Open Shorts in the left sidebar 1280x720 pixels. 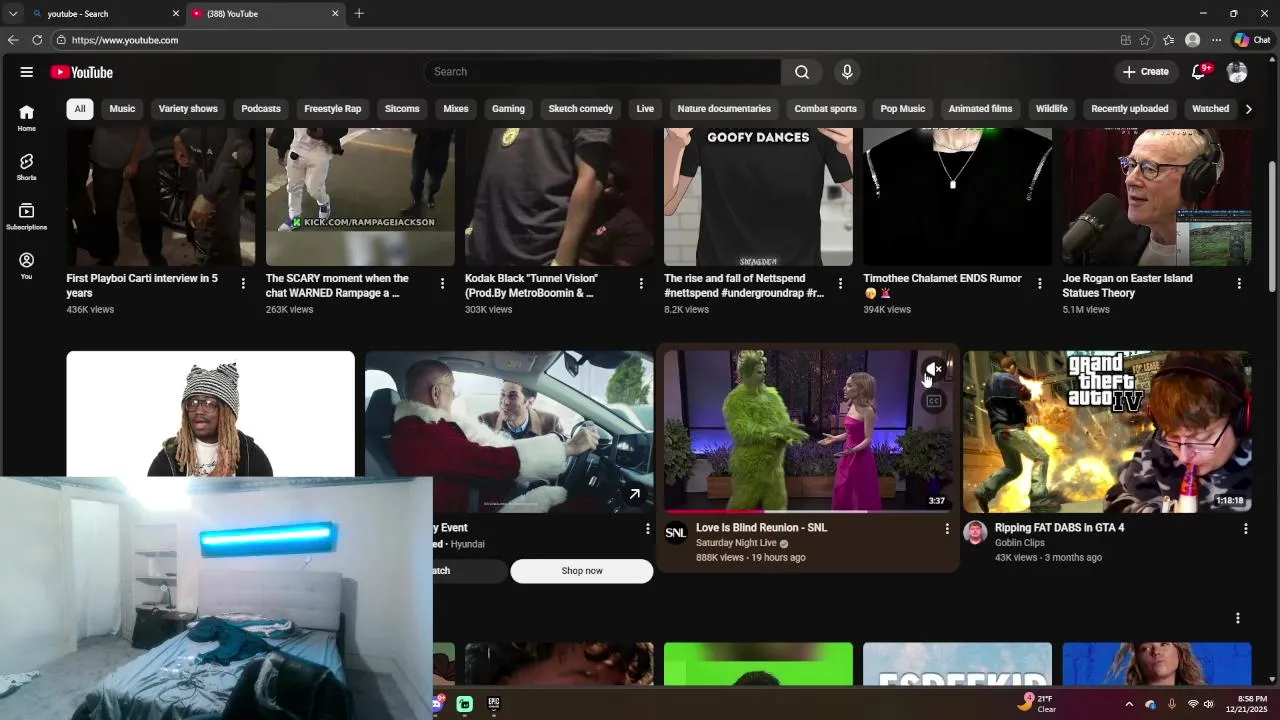point(27,167)
